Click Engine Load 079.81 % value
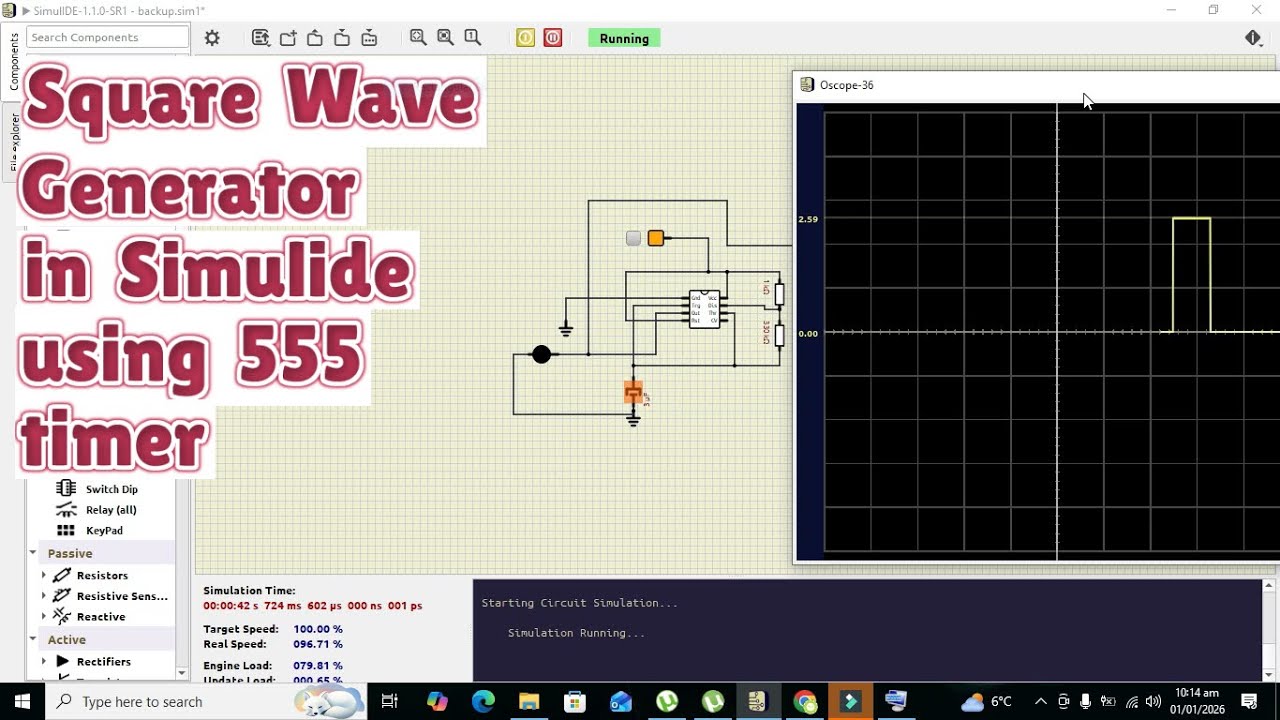This screenshot has width=1280, height=720. click(318, 665)
